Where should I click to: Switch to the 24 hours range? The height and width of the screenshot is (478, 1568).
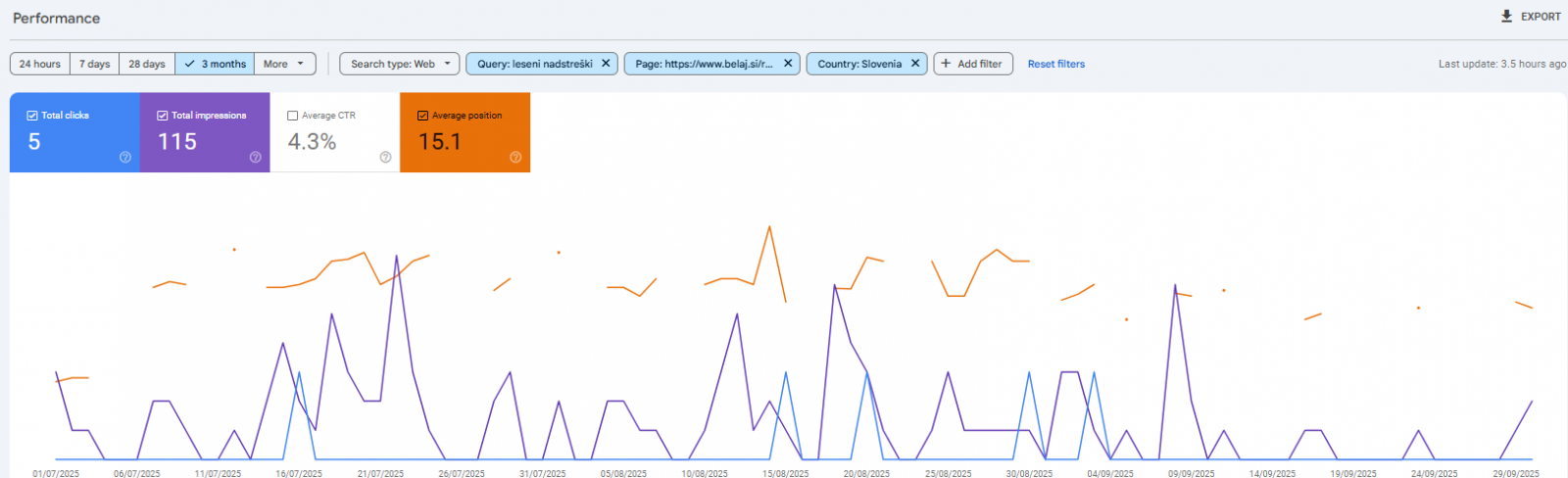(x=40, y=64)
